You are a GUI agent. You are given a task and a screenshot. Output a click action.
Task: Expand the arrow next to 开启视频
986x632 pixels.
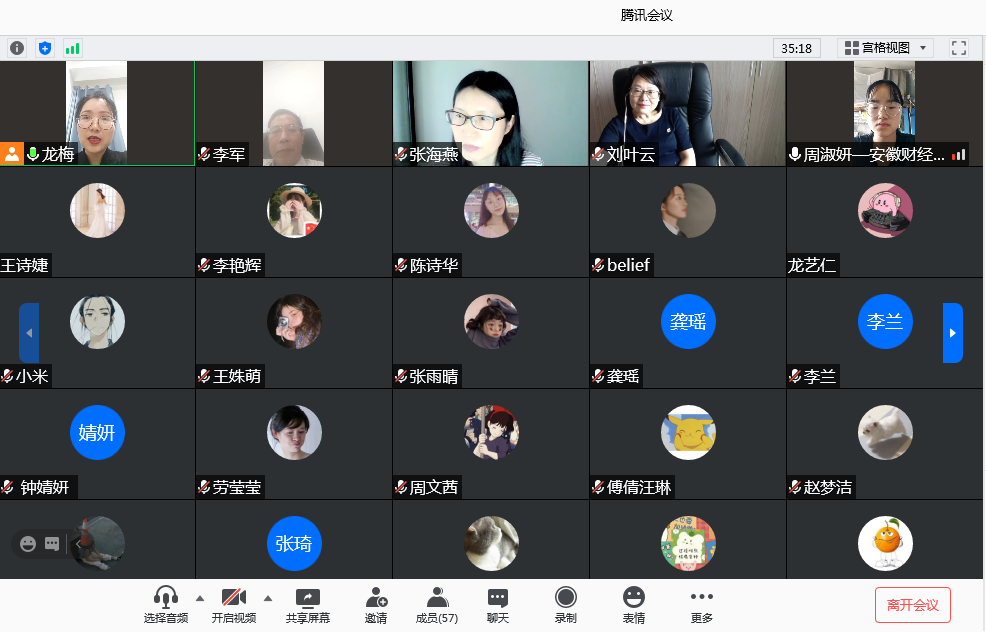(268, 598)
